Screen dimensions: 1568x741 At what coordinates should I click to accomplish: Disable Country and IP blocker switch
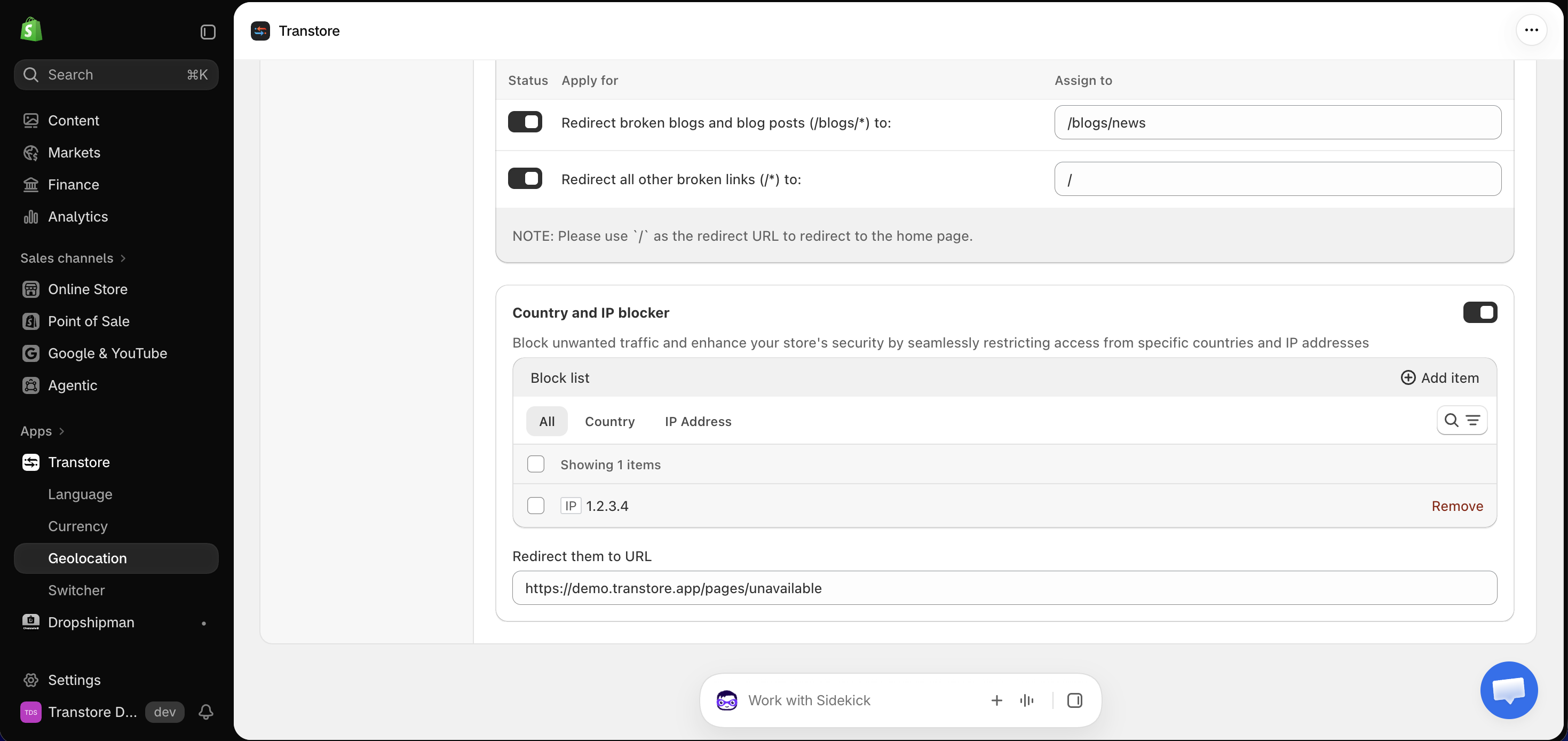tap(1480, 312)
